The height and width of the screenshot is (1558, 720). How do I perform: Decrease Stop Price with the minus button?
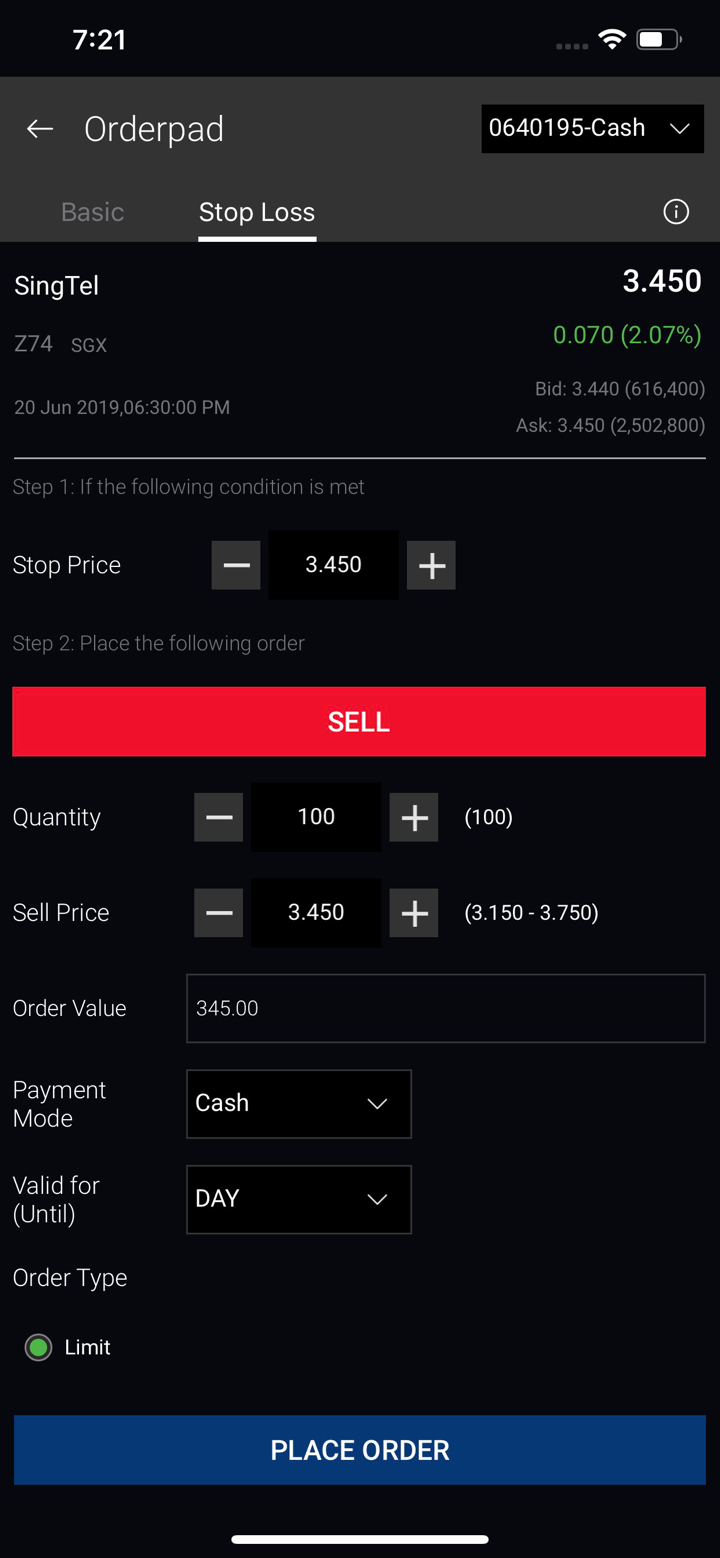(x=236, y=565)
